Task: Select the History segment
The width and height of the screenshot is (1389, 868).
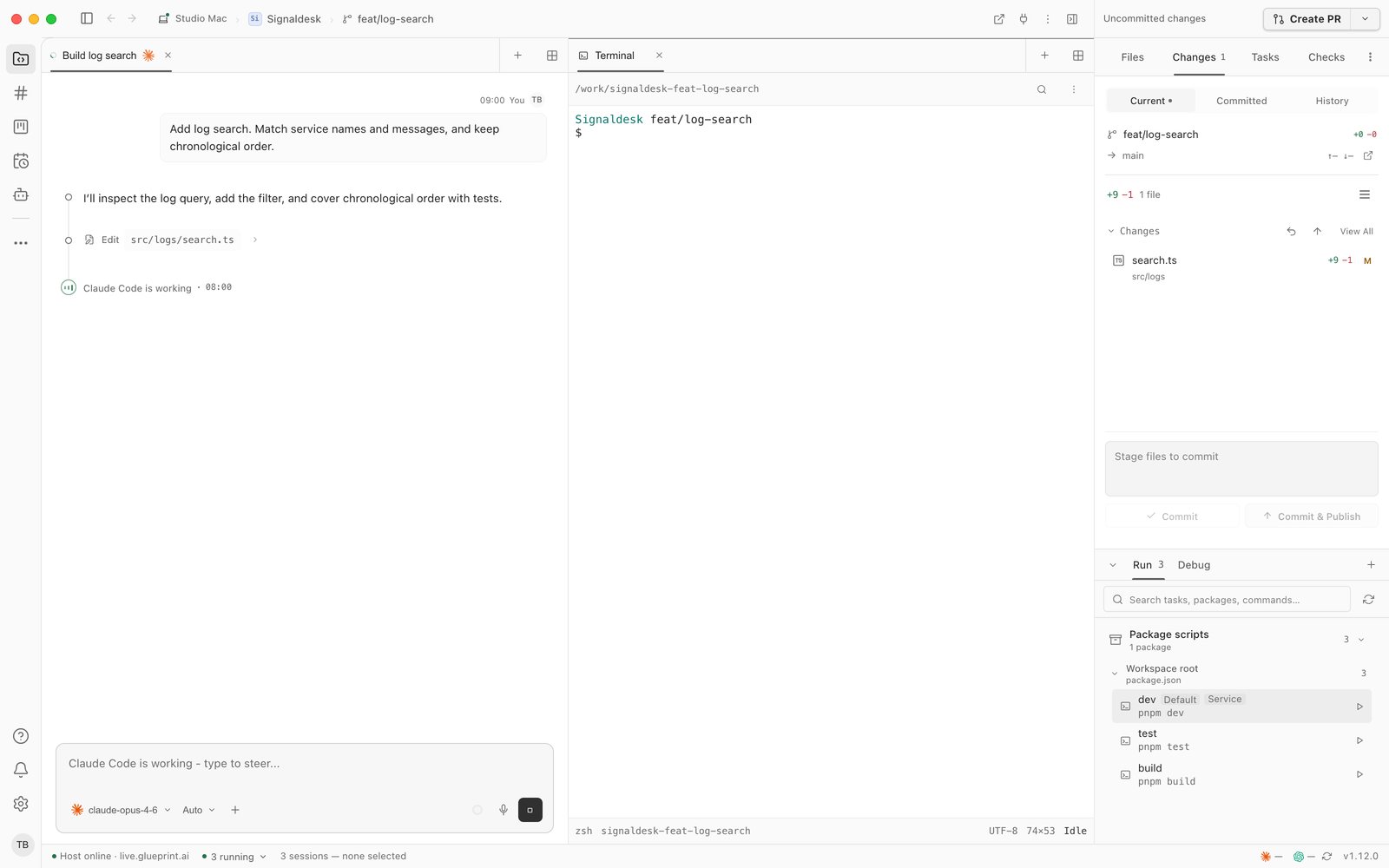Action: tap(1332, 101)
